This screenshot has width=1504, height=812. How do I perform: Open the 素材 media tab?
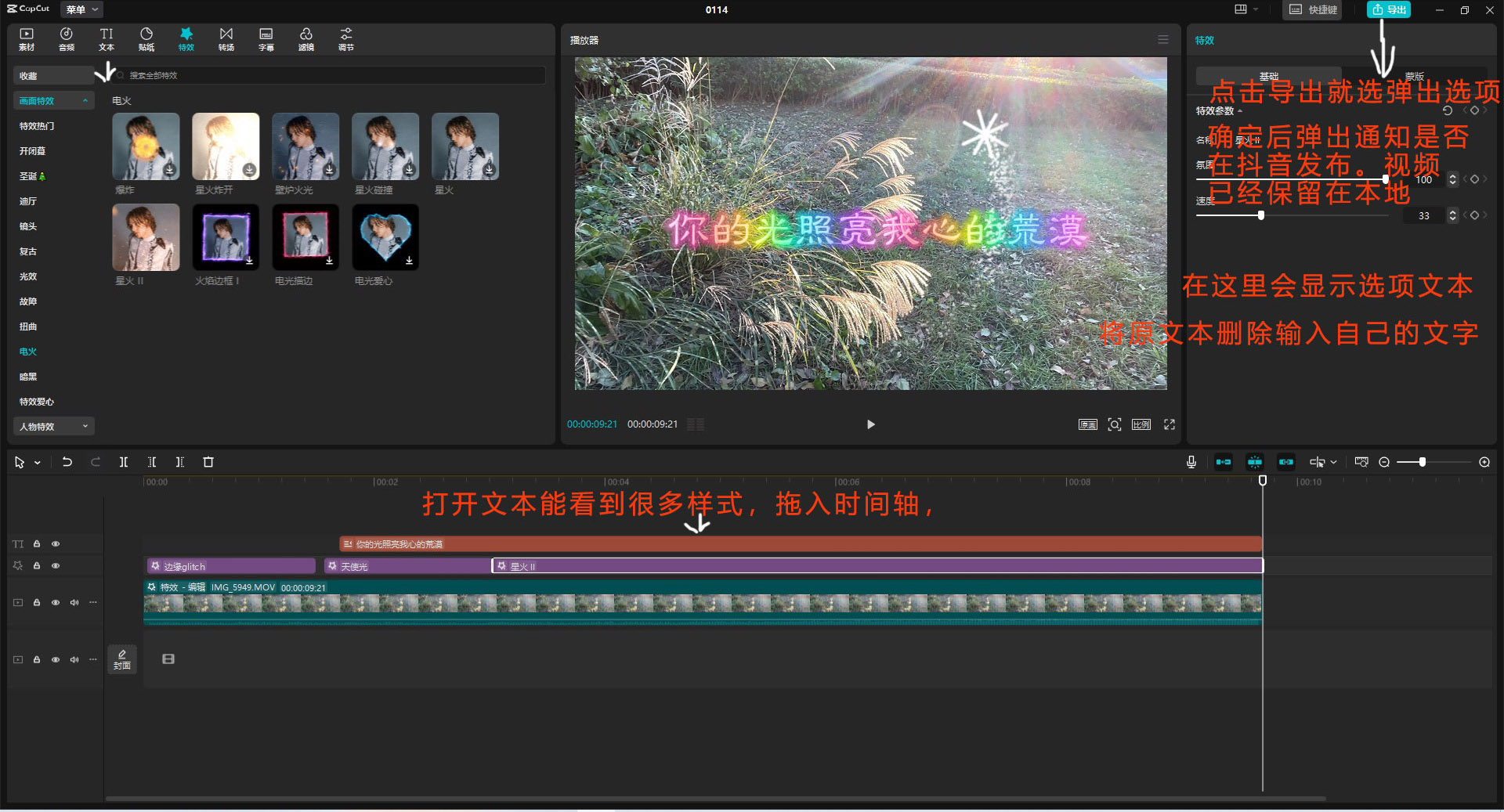coord(27,39)
